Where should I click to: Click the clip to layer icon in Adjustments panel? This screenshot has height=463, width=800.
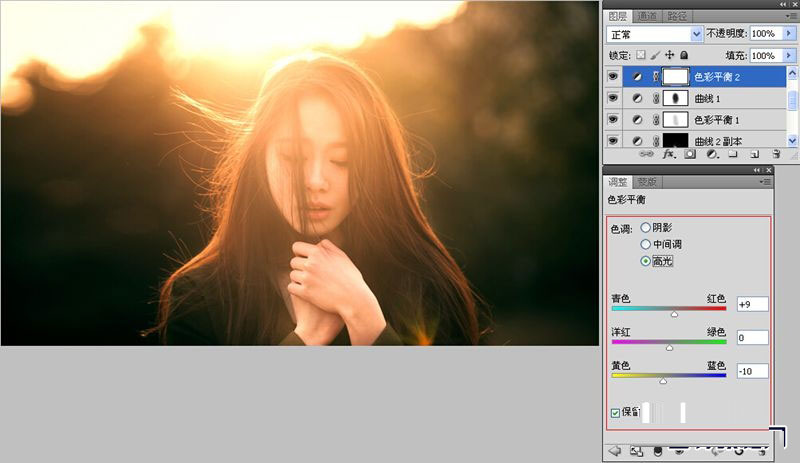pyautogui.click(x=658, y=451)
